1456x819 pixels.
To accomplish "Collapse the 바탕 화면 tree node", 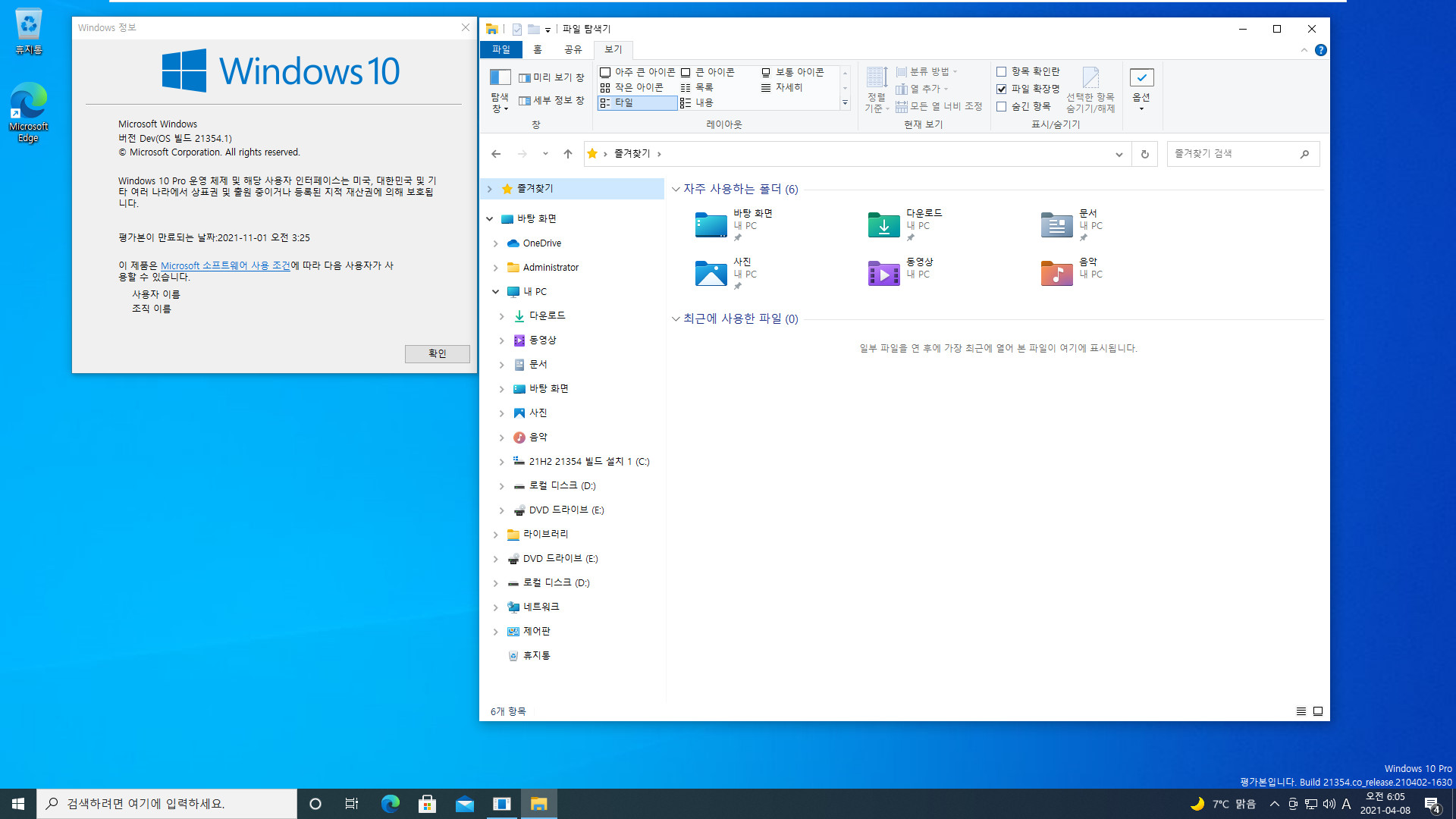I will tap(490, 218).
